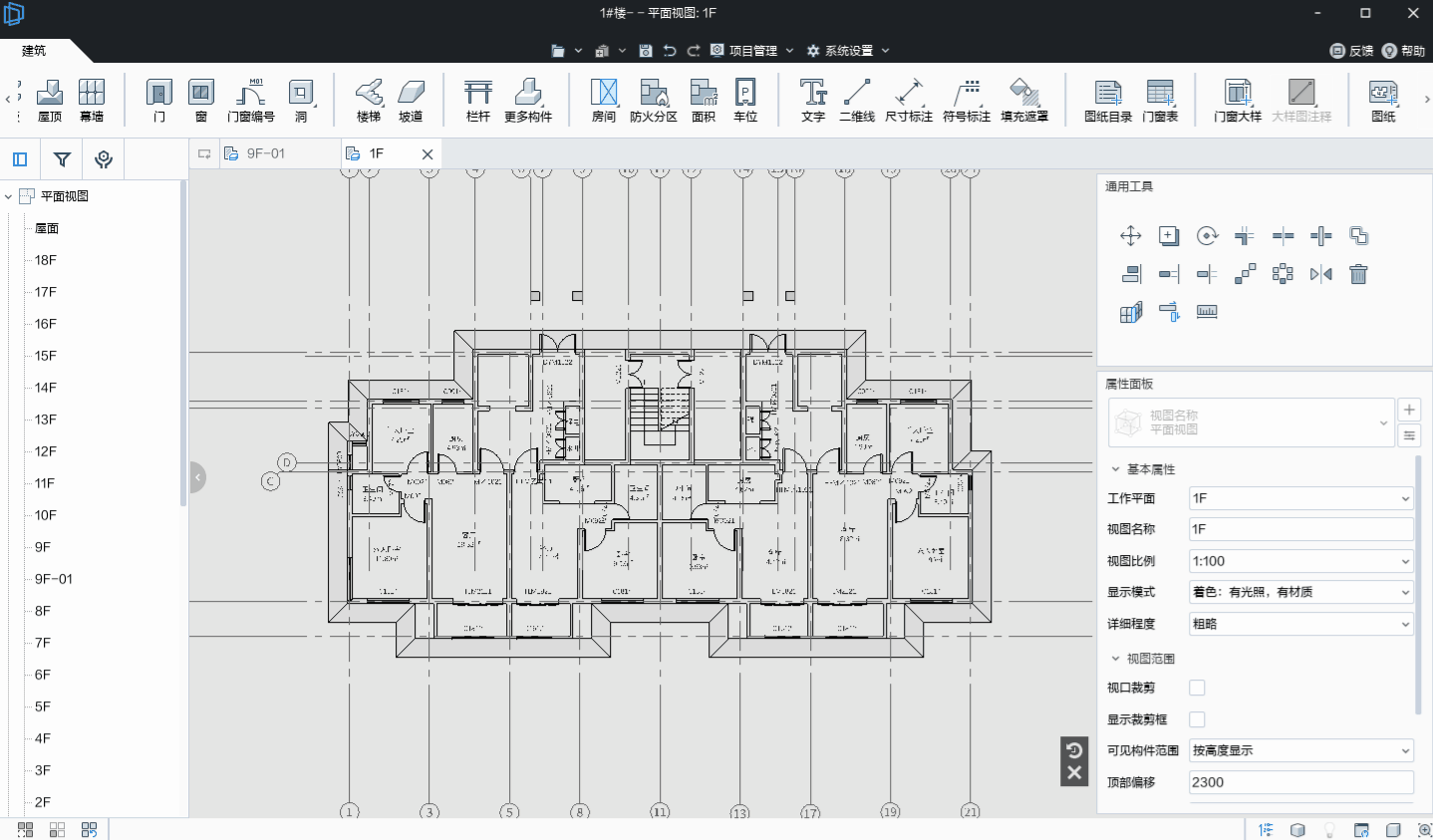Select 3F in the view tree
Screen dimensions: 1433x840
pos(43,770)
